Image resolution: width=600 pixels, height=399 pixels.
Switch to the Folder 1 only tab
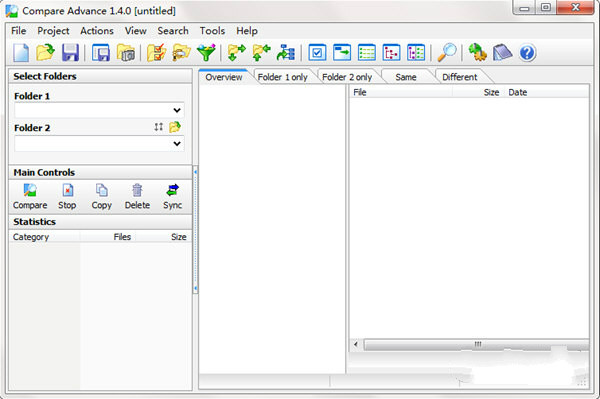pyautogui.click(x=283, y=77)
